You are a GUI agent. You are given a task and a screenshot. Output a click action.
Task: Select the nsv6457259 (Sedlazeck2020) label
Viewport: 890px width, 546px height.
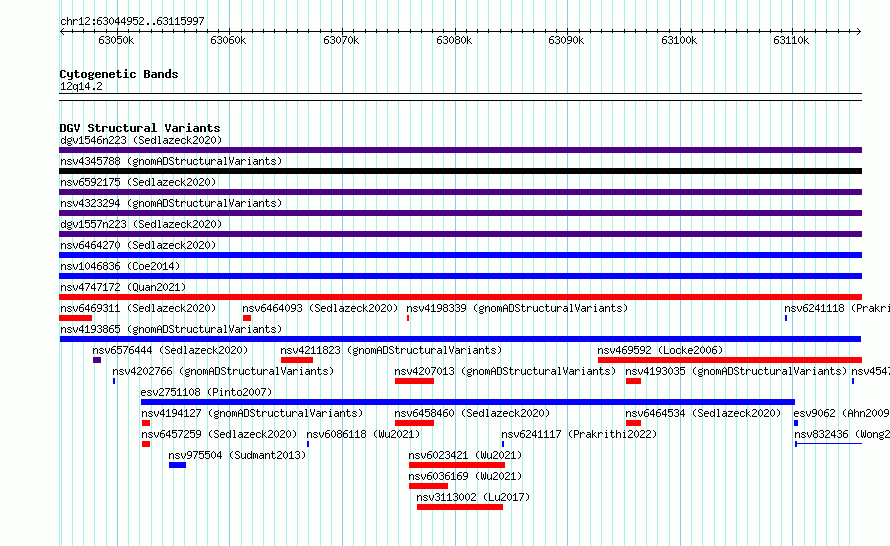[219, 434]
